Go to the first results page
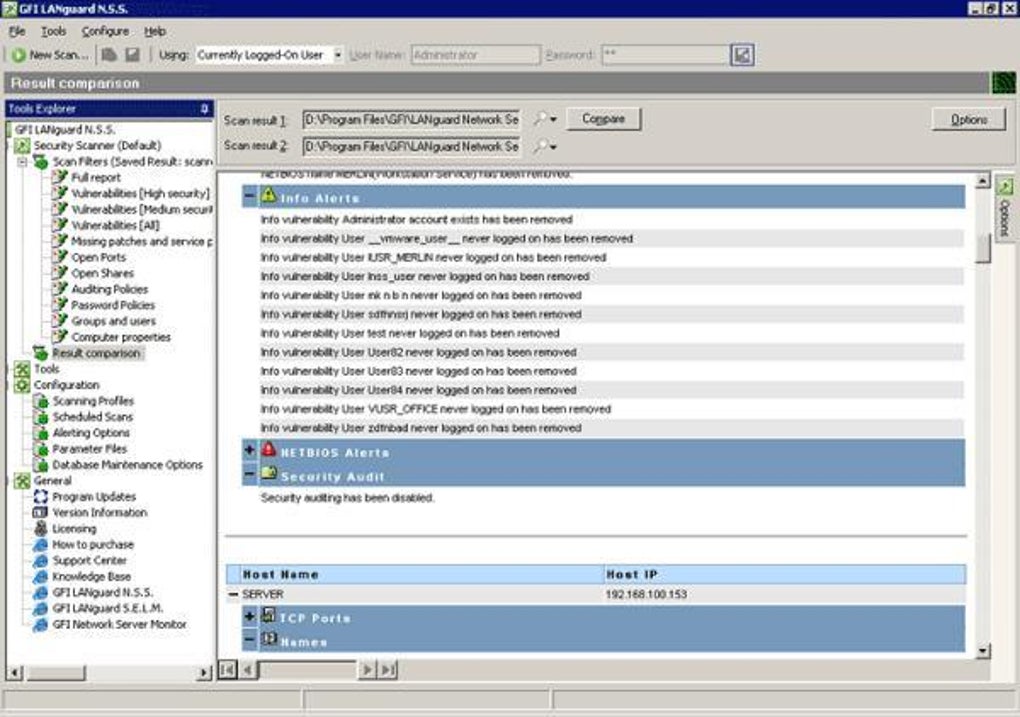Viewport: 1020px width, 717px height. 228,670
